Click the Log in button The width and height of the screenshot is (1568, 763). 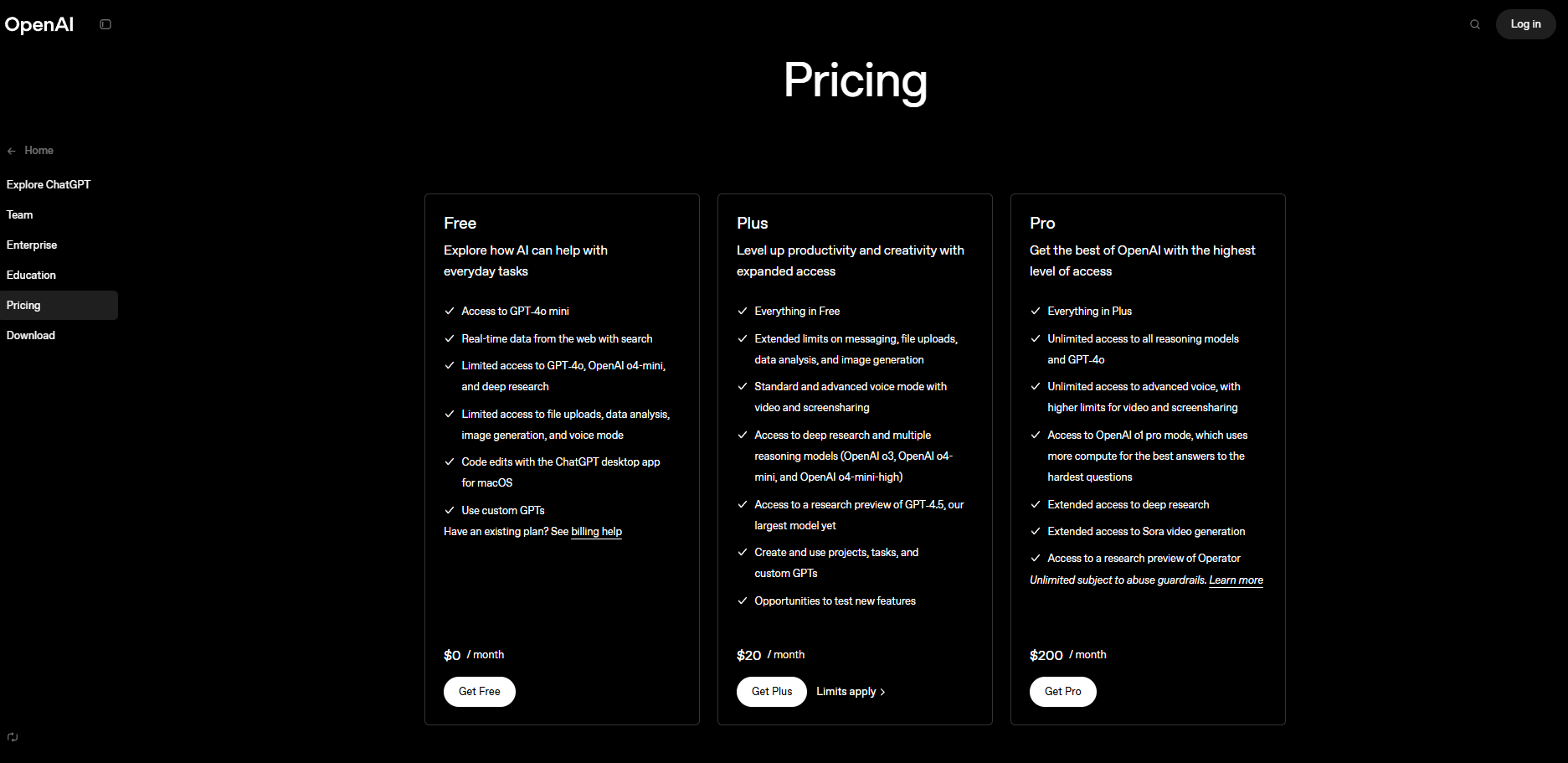pos(1525,24)
